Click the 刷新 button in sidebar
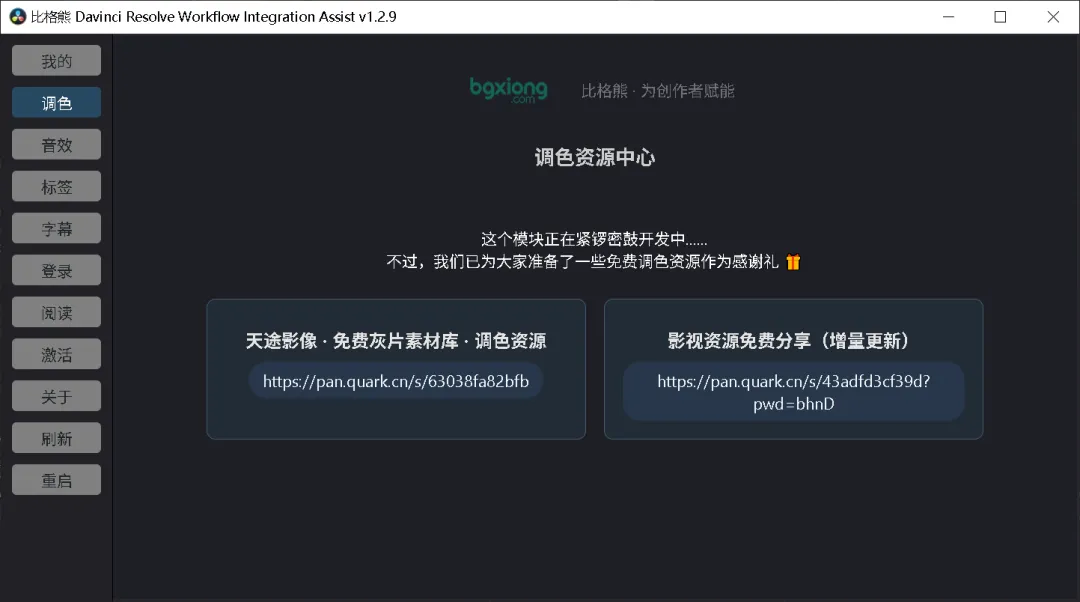Screen dimensions: 1080x602 click(56, 439)
